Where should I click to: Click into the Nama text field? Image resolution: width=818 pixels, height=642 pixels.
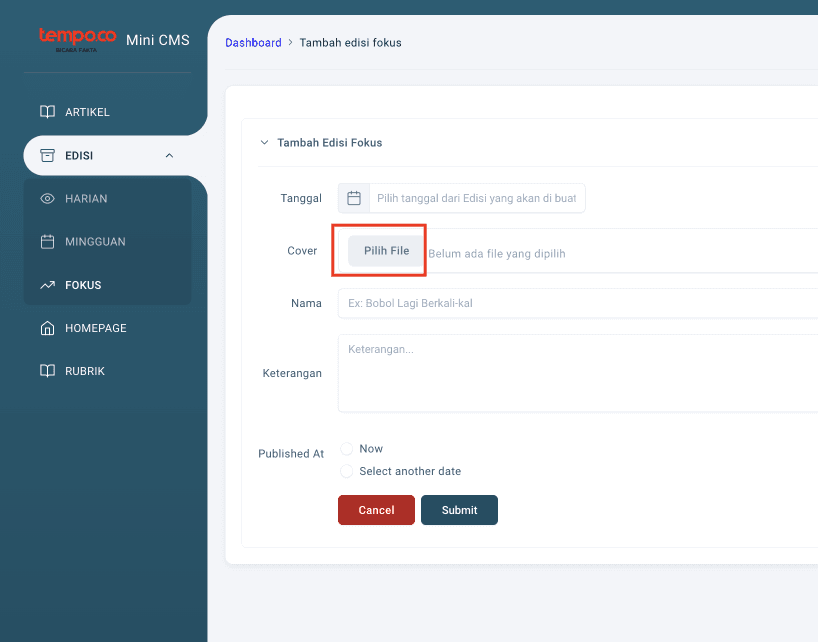point(578,303)
